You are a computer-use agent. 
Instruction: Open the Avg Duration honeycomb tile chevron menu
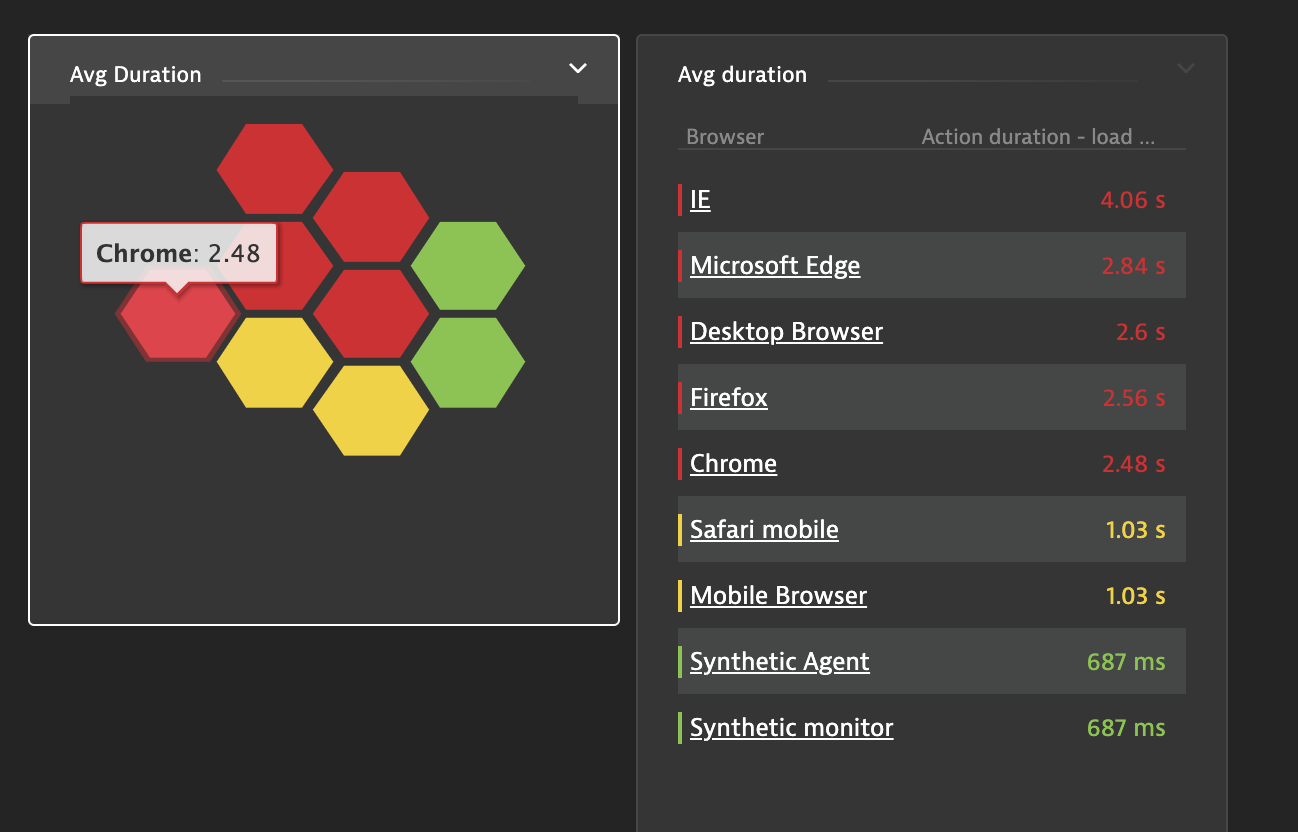577,68
